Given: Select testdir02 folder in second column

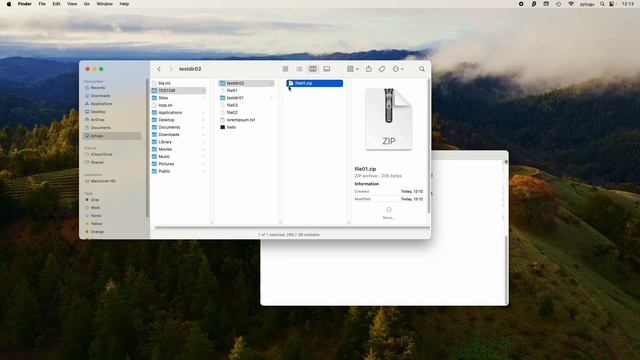Looking at the screenshot, I should click(247, 83).
